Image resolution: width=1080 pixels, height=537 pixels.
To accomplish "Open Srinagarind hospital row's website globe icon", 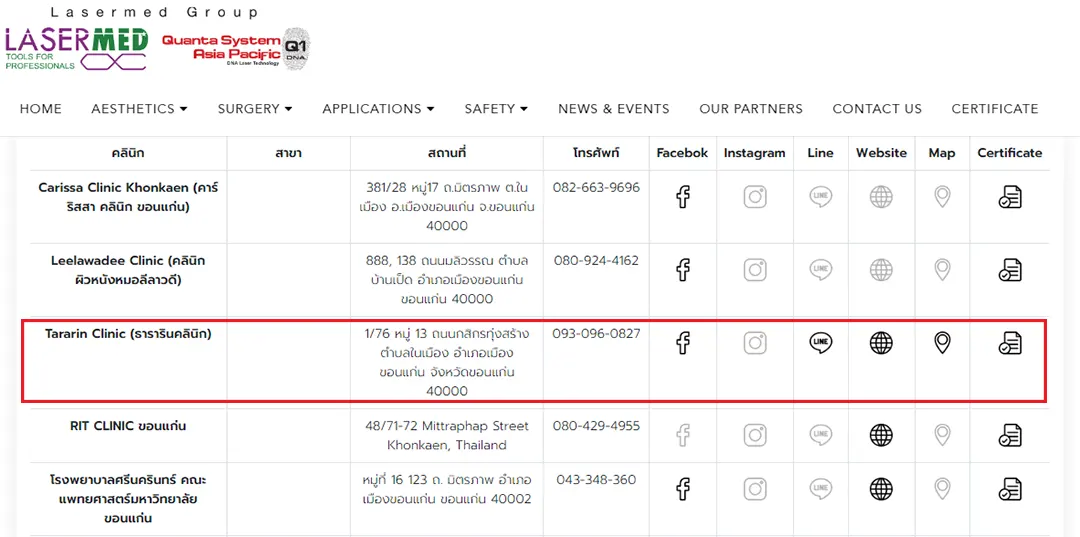I will (881, 489).
